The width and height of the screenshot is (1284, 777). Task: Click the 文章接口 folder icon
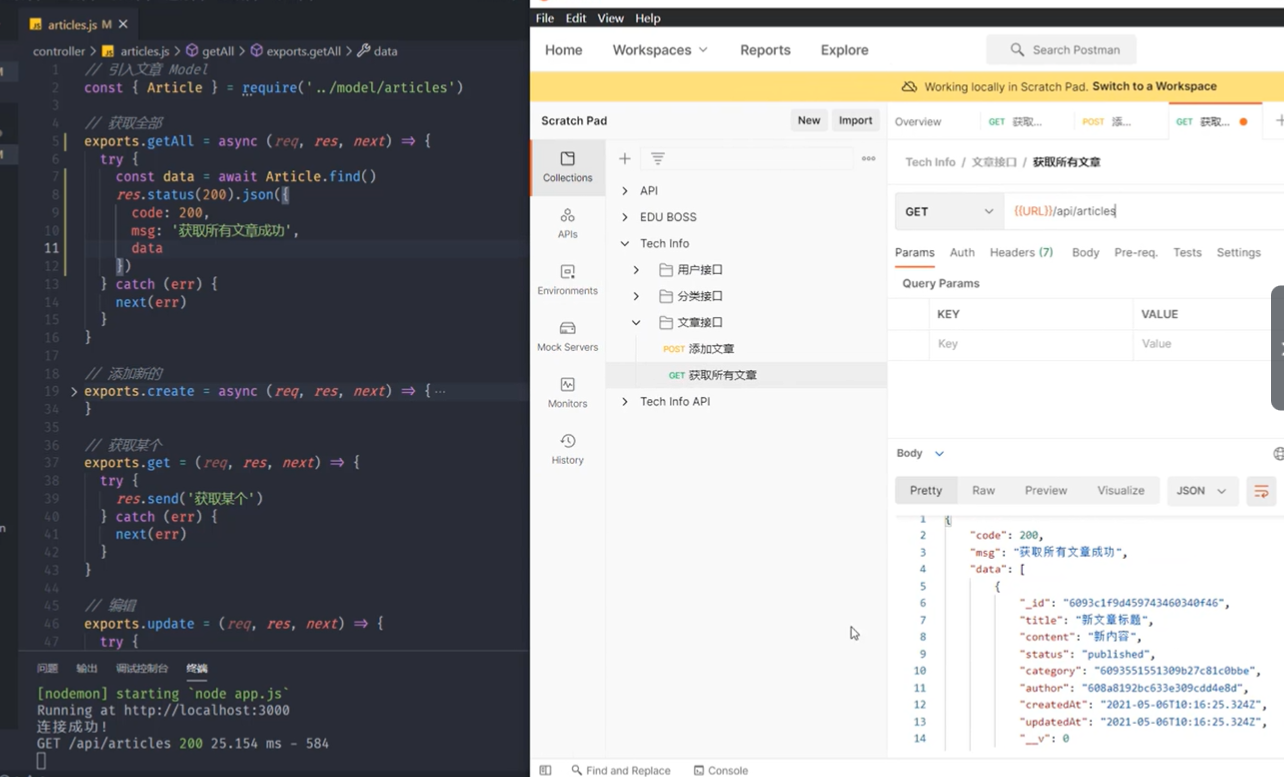[667, 323]
